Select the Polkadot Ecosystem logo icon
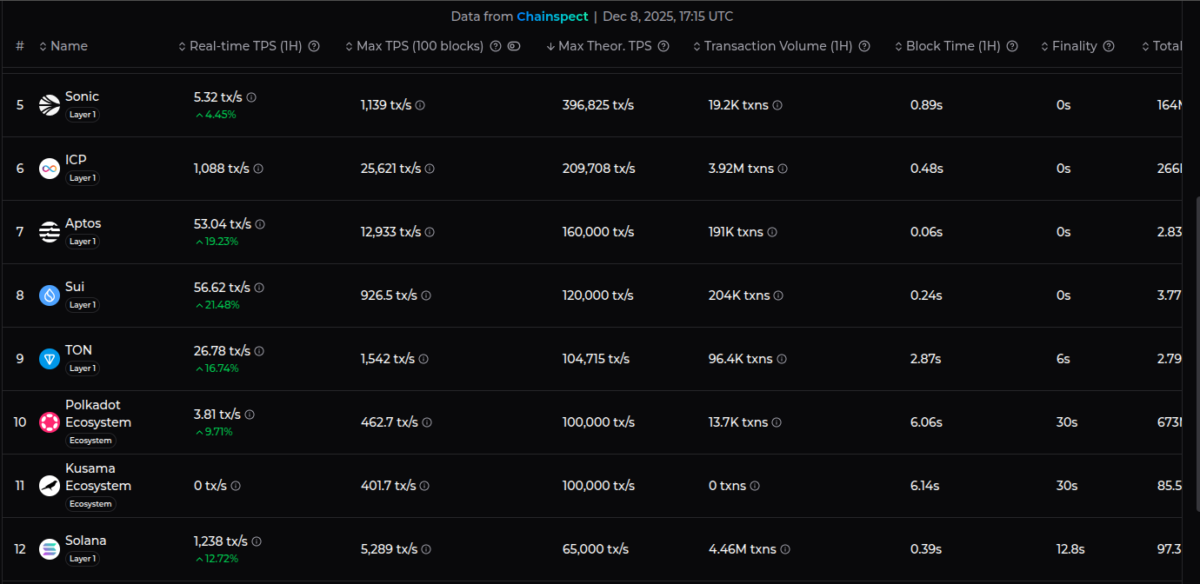The image size is (1200, 584). (x=47, y=422)
